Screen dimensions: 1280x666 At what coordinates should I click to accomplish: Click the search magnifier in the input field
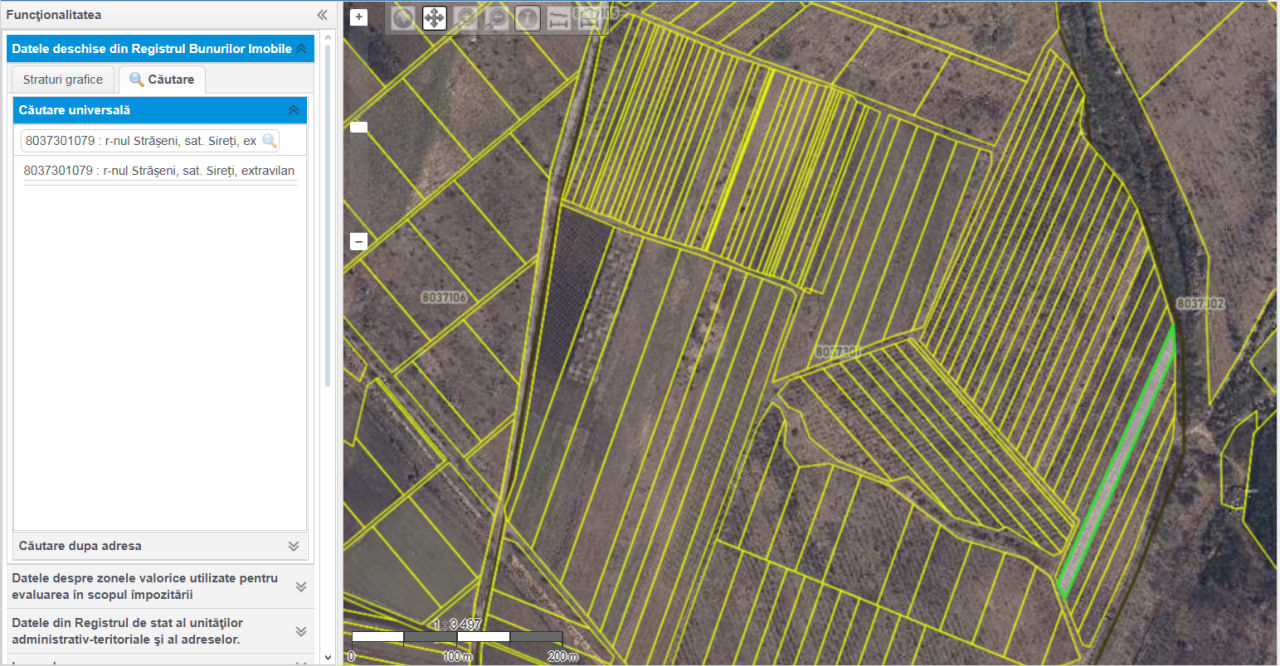point(269,140)
